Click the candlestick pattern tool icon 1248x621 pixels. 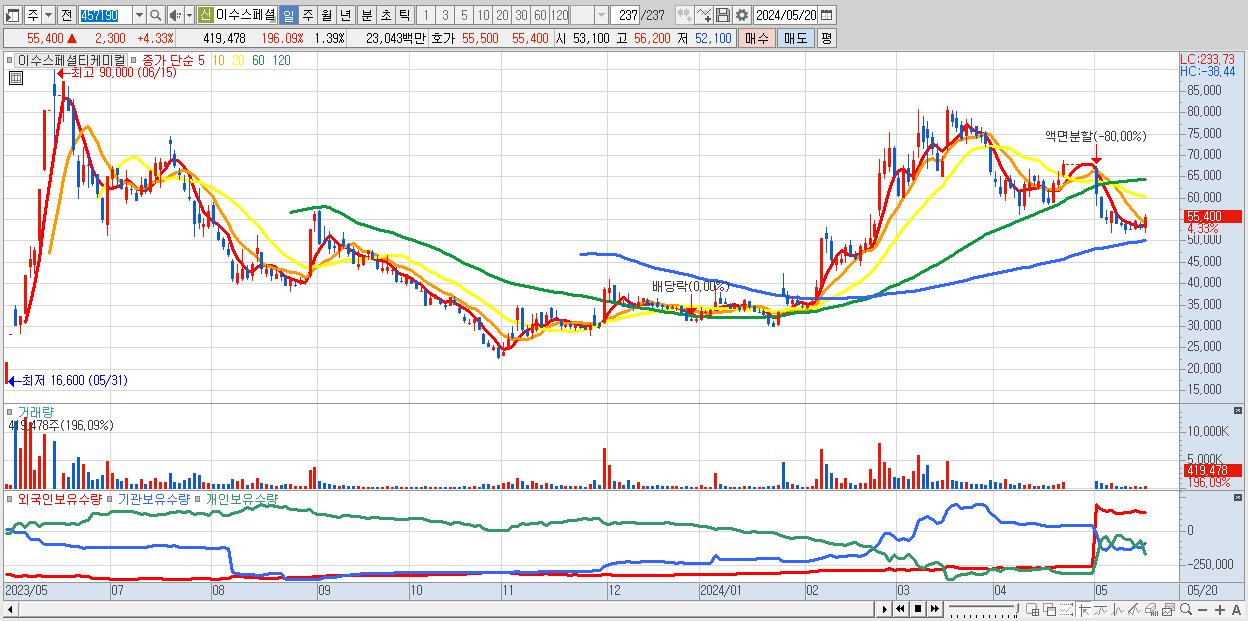click(1118, 609)
